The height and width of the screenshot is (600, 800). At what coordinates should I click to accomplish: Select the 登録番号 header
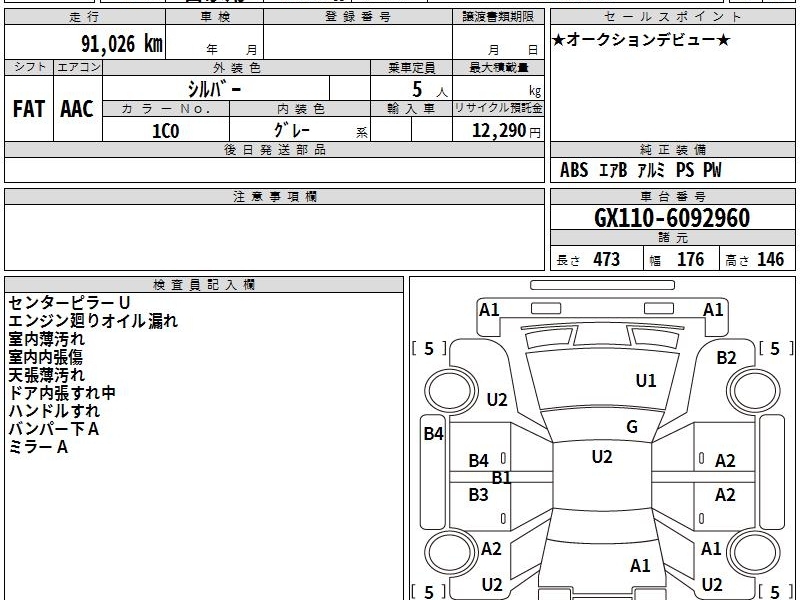pos(358,17)
